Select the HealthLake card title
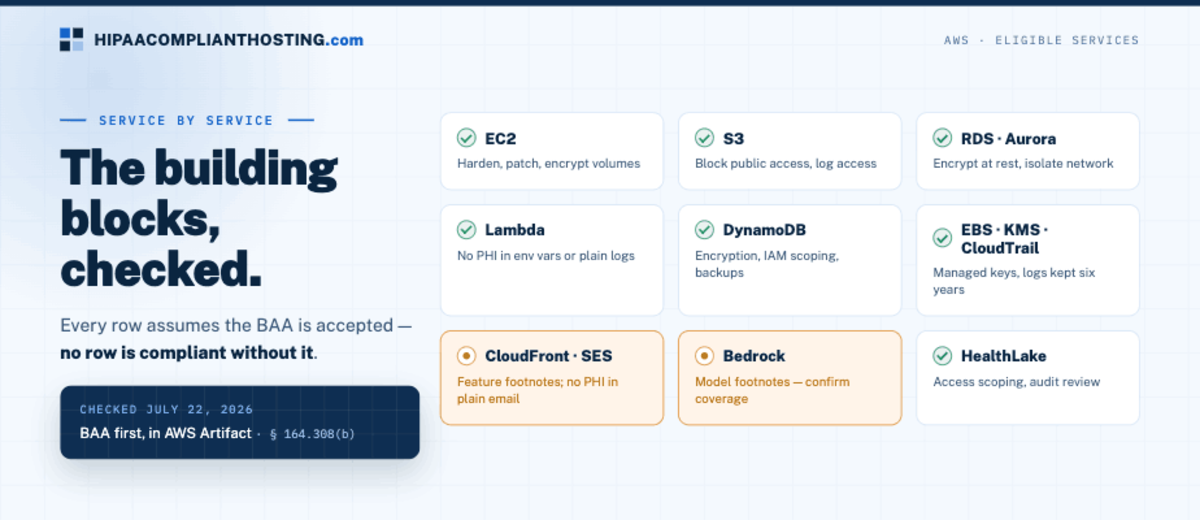Image resolution: width=1200 pixels, height=520 pixels. click(1004, 356)
